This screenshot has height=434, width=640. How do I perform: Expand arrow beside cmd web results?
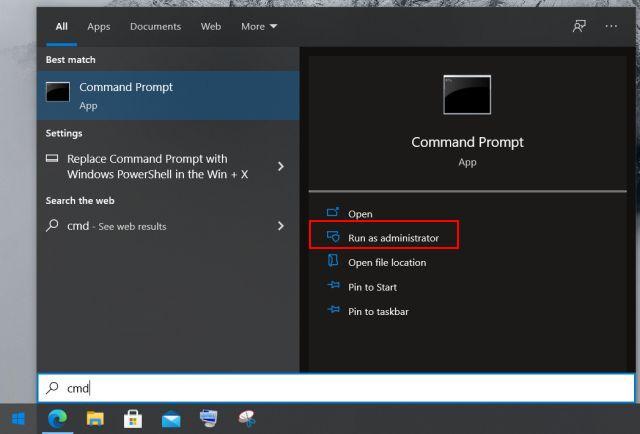point(281,226)
